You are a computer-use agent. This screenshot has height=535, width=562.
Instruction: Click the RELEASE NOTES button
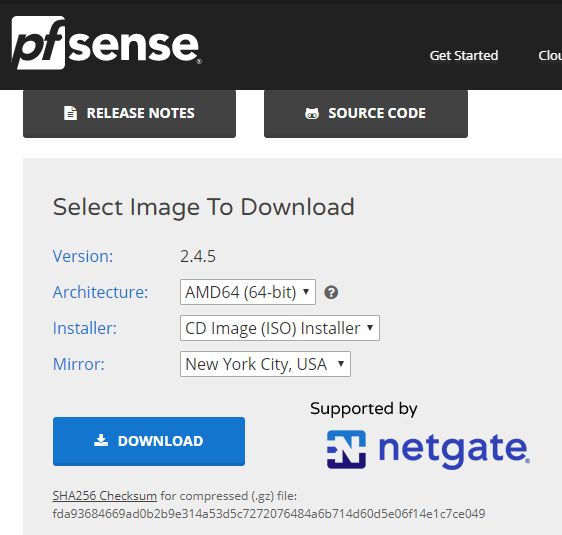coord(129,114)
